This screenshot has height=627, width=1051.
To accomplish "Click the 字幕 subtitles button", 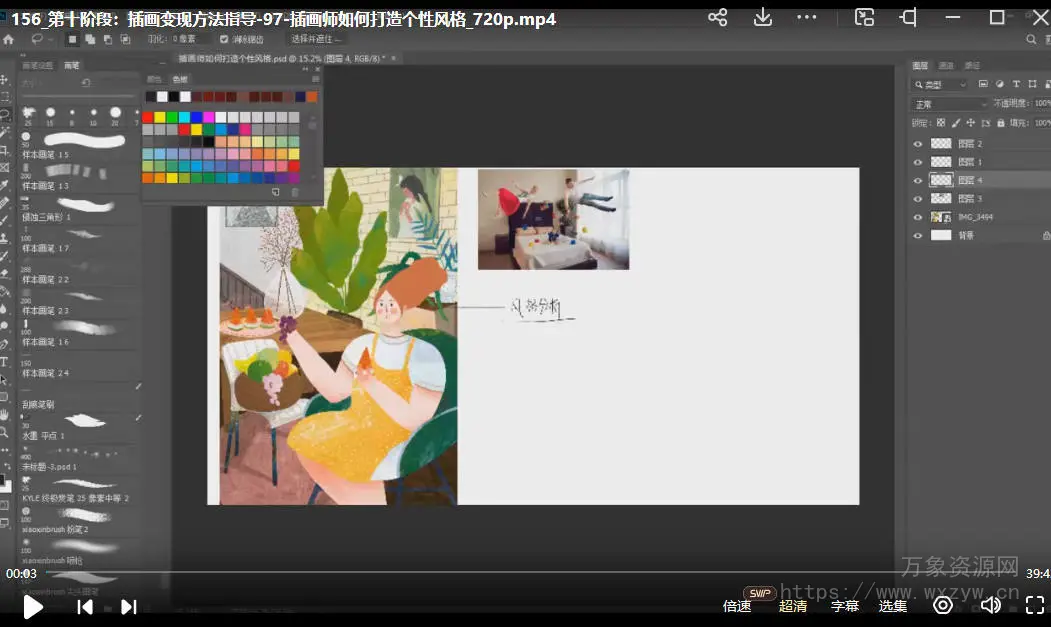I will tap(845, 606).
